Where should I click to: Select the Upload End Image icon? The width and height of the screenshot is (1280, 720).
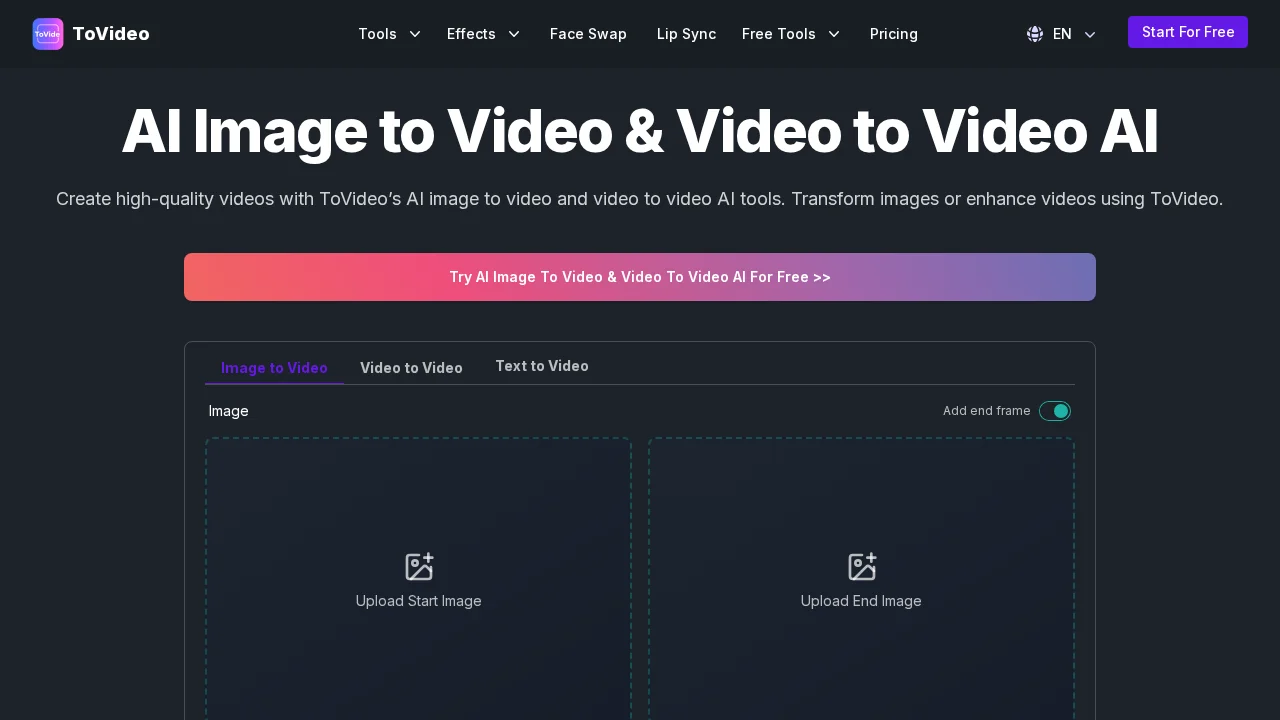tap(861, 566)
